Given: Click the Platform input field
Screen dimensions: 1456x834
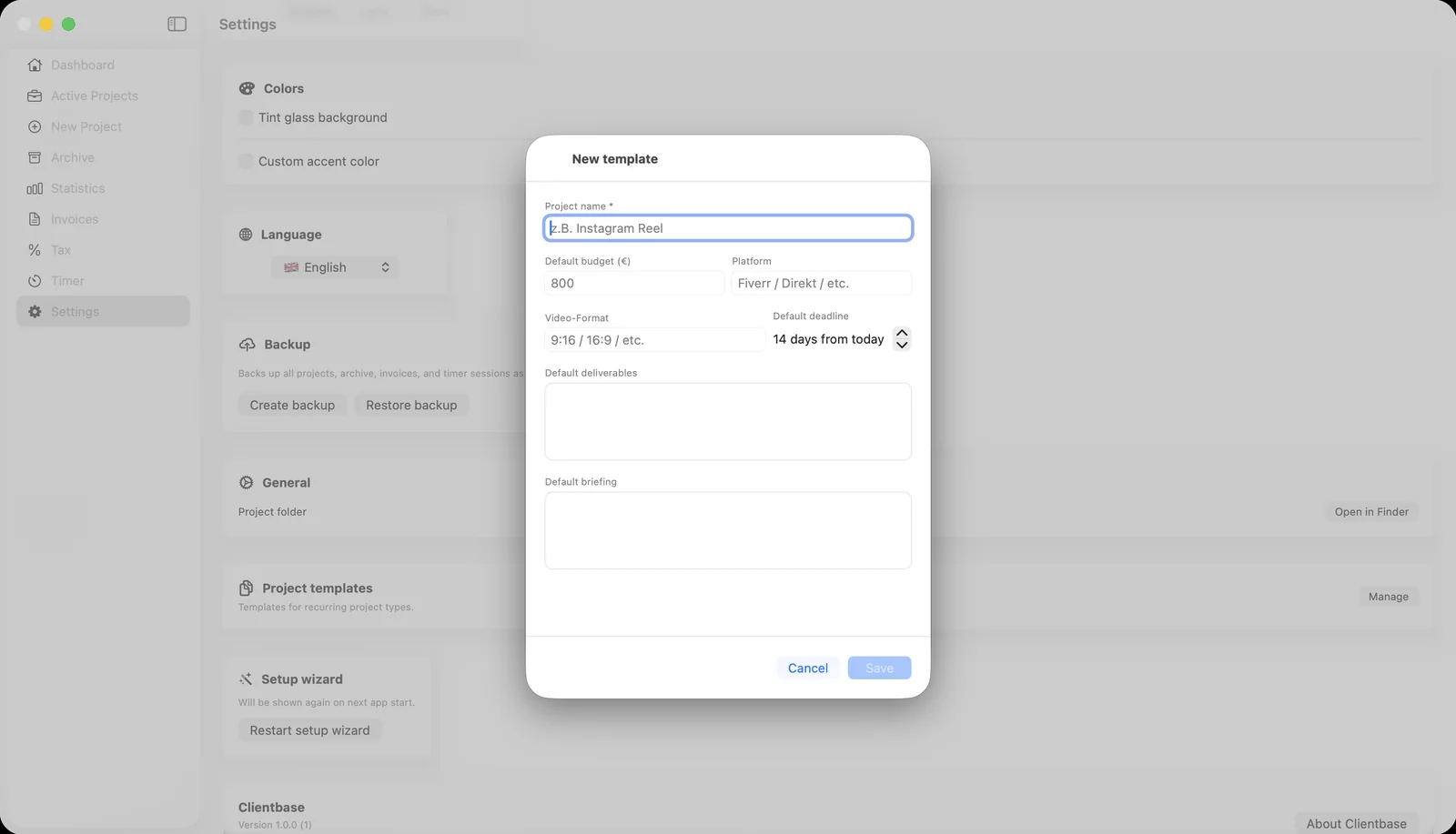Looking at the screenshot, I should (x=822, y=284).
